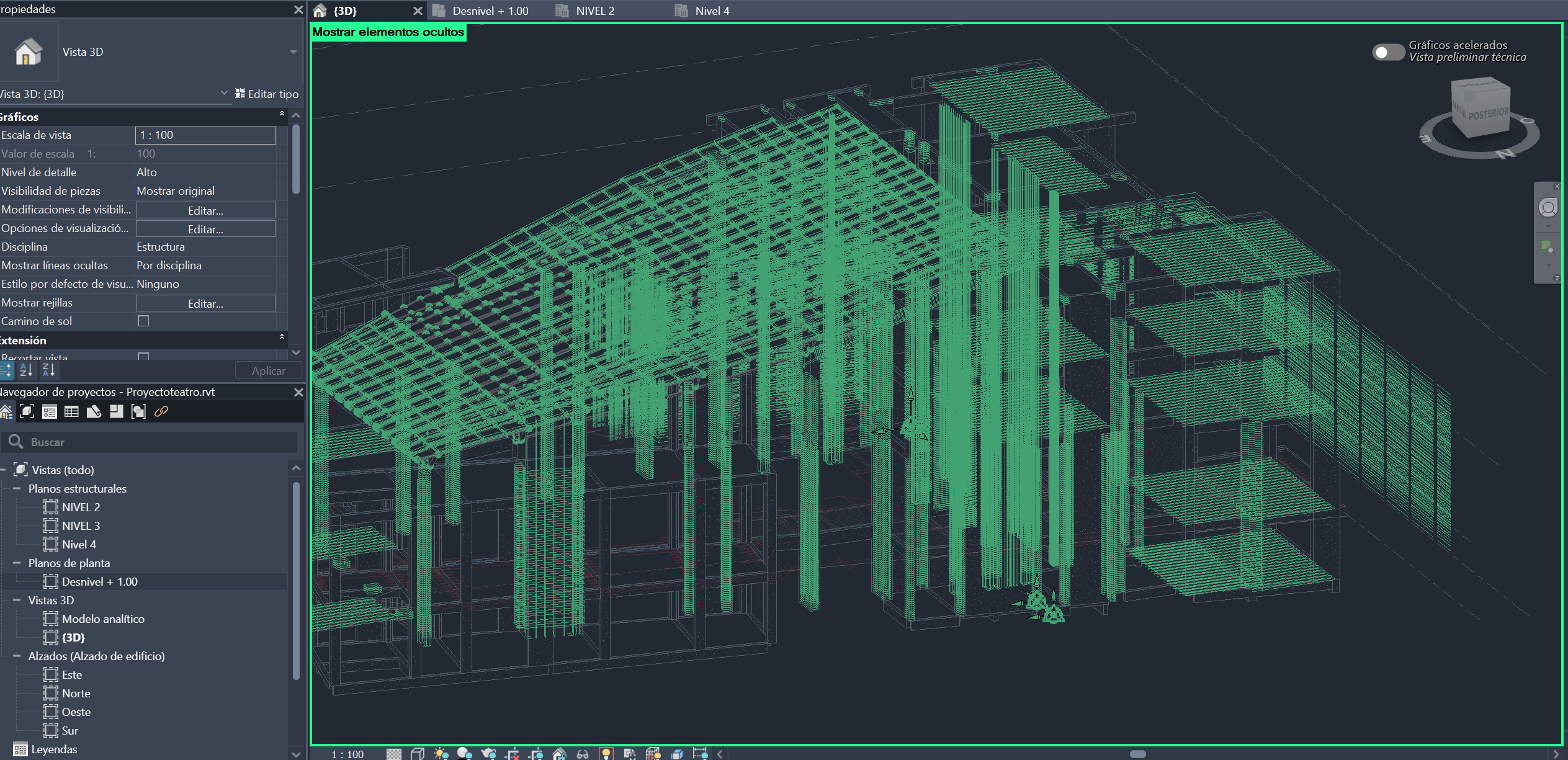The width and height of the screenshot is (1568, 760).
Task: Click the unlocked 3D view house-padlock icon
Action: tap(560, 754)
